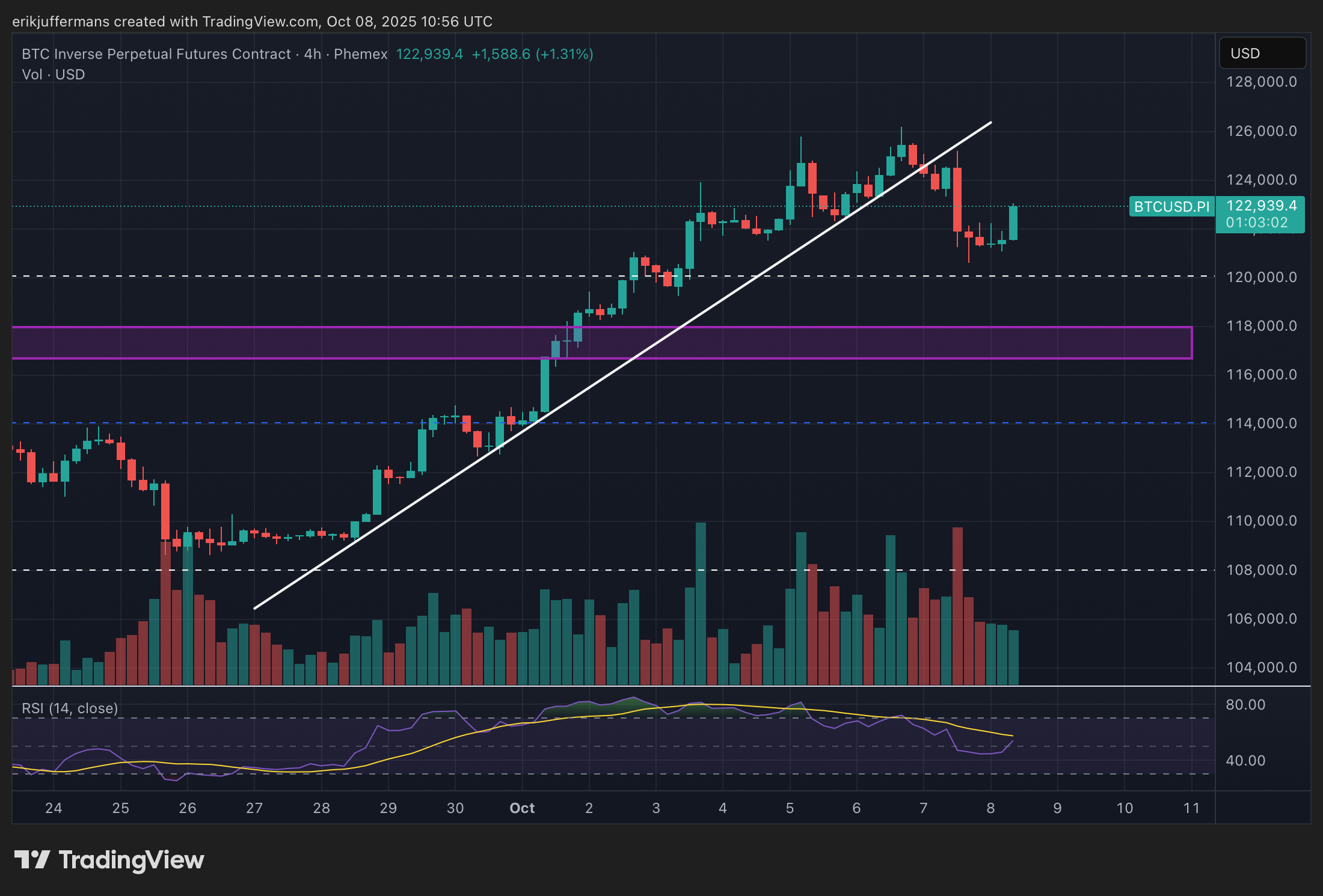Click the BTC Inverse Perpetual Futures Contract title
Screen dimensions: 1323x896
(156, 54)
